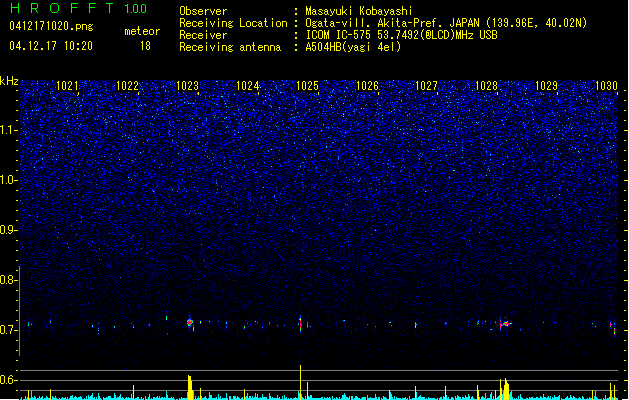Click the 'Receiving Location' label
This screenshot has width=629, height=400.
point(233,23)
